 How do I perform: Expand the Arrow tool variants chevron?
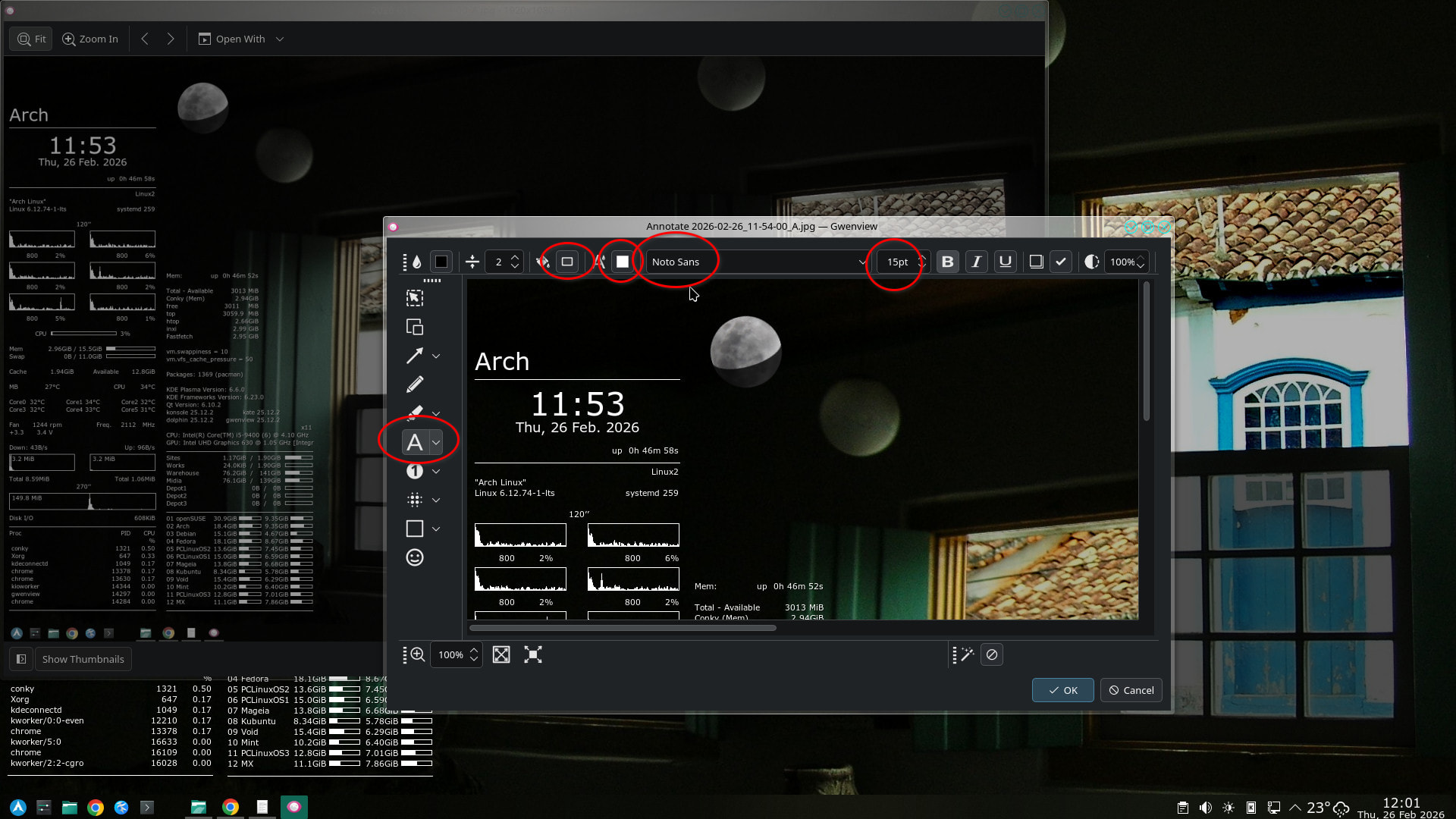(436, 356)
